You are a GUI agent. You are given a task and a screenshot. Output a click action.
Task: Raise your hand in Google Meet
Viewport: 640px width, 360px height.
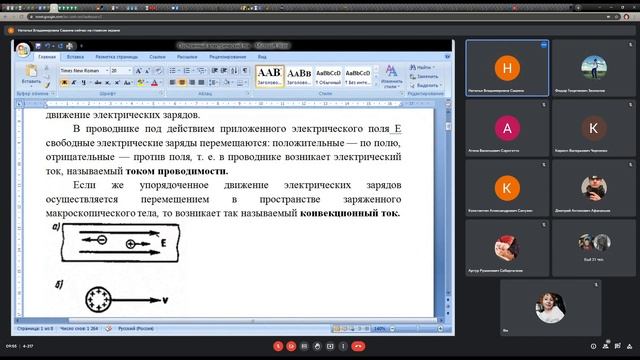(317, 346)
